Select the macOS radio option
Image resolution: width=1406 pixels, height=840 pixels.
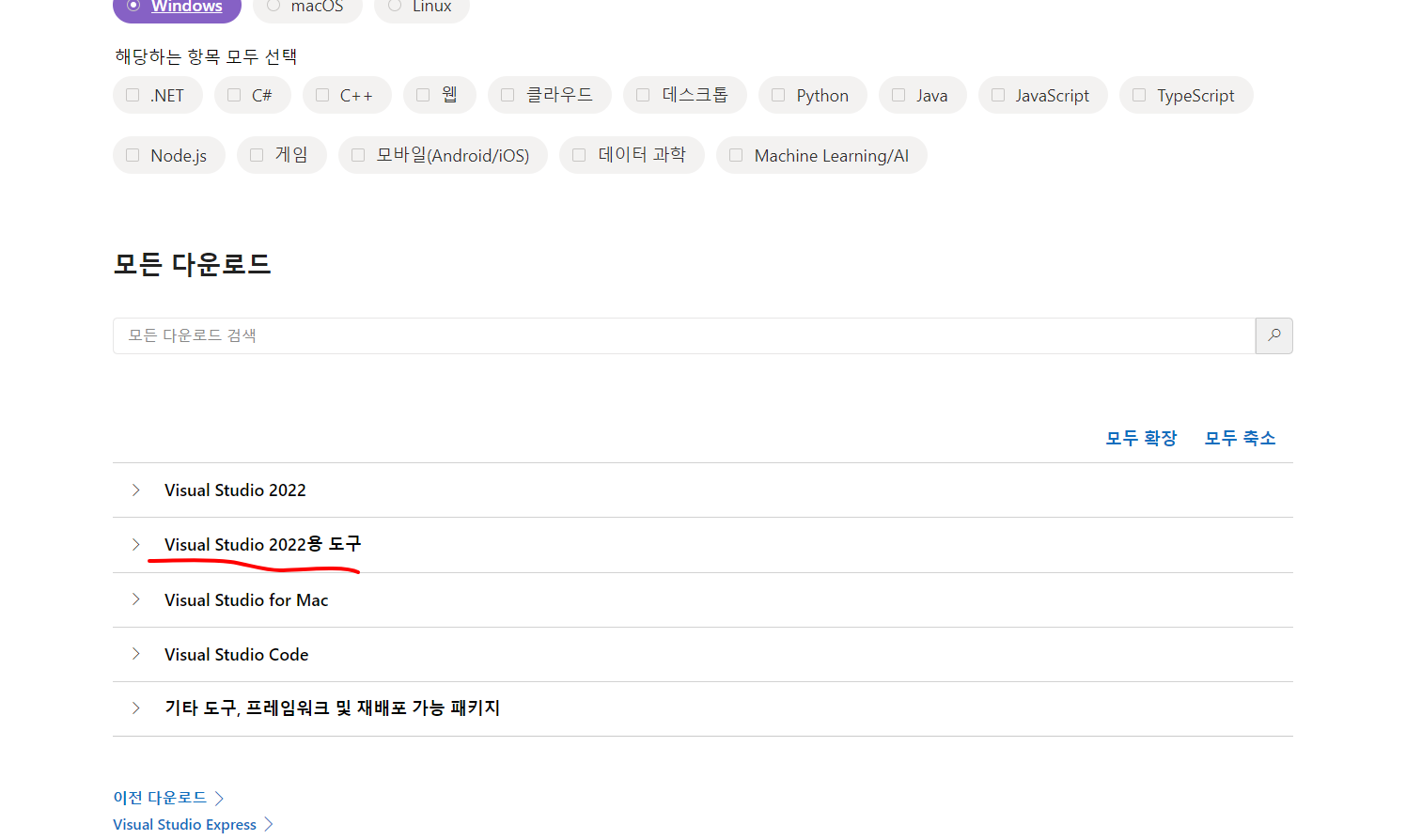pos(273,6)
